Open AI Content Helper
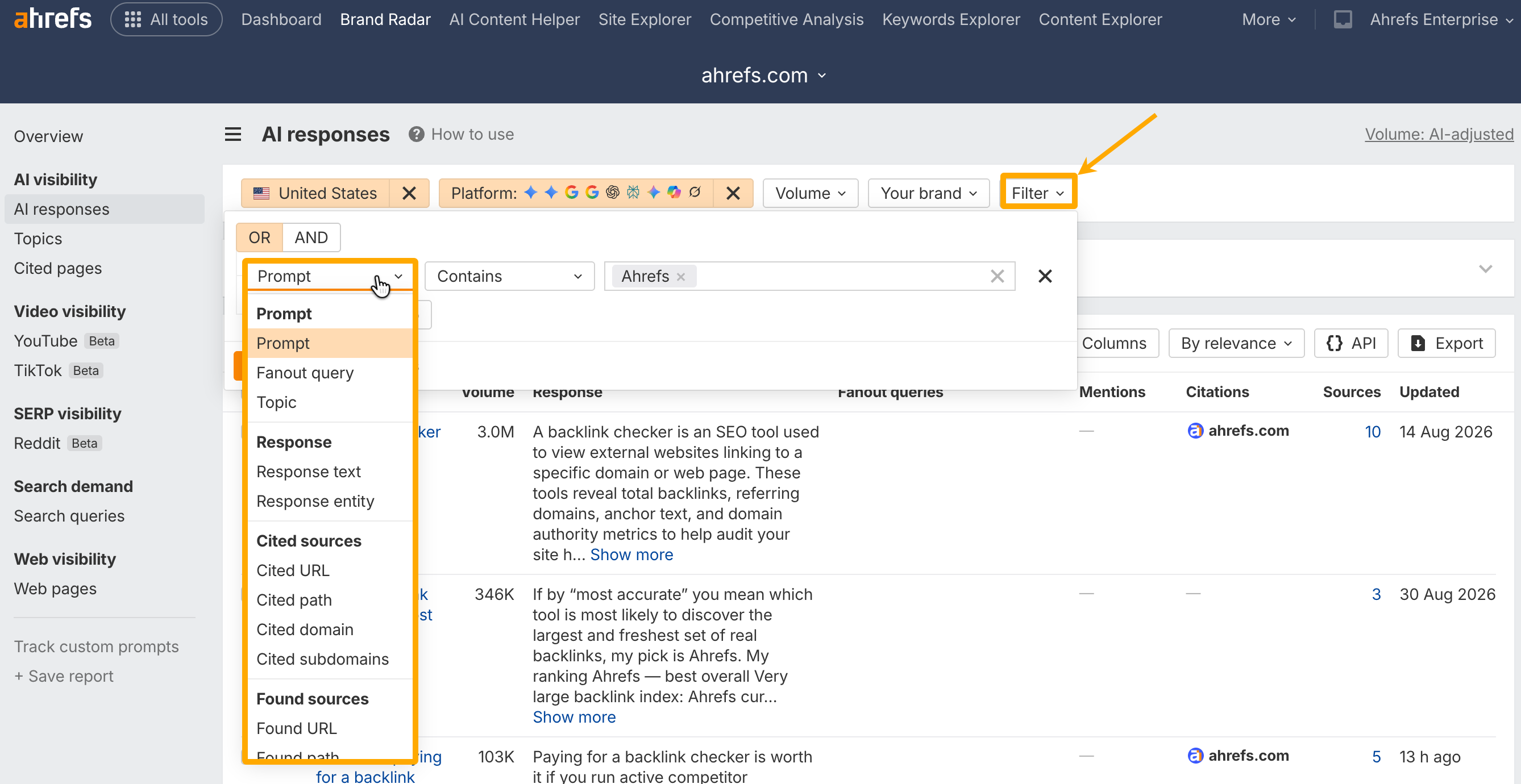The width and height of the screenshot is (1521, 784). point(514,19)
